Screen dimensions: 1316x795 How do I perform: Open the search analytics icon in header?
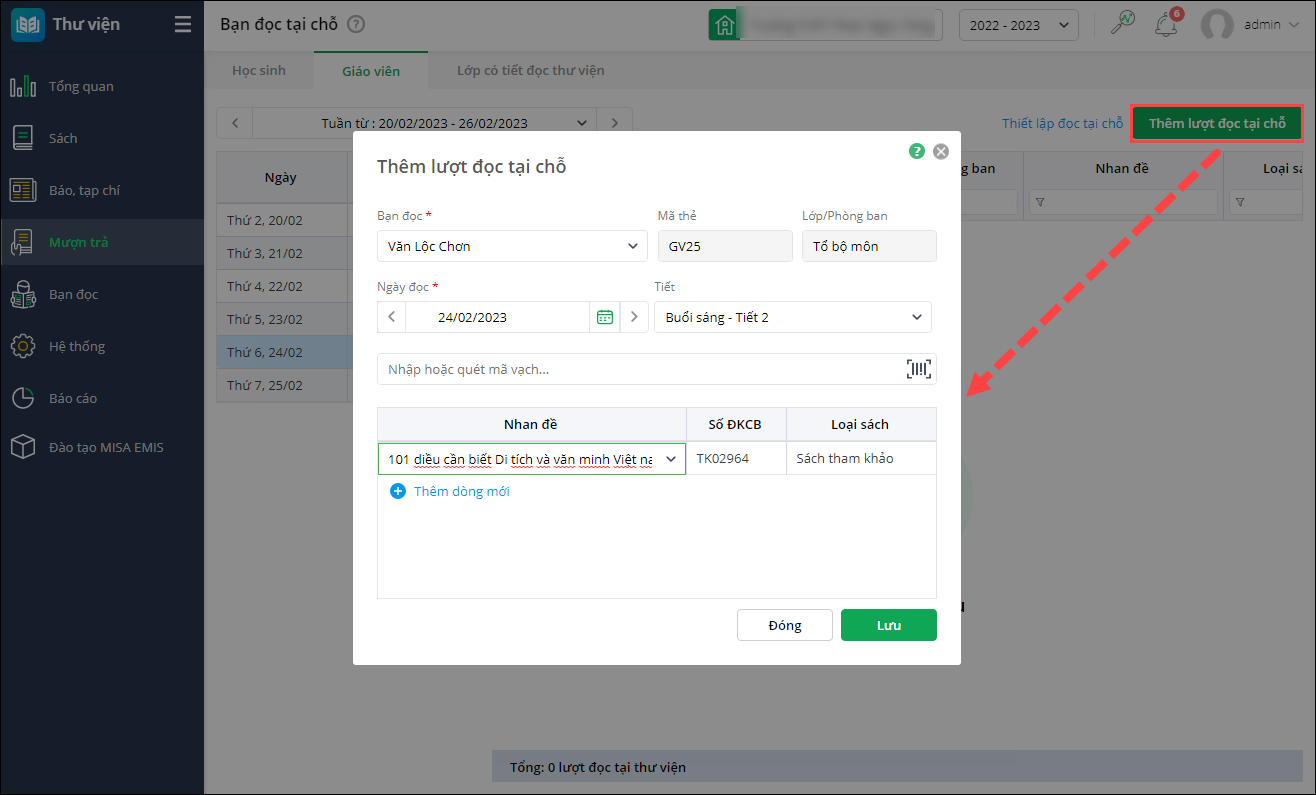(x=1123, y=25)
